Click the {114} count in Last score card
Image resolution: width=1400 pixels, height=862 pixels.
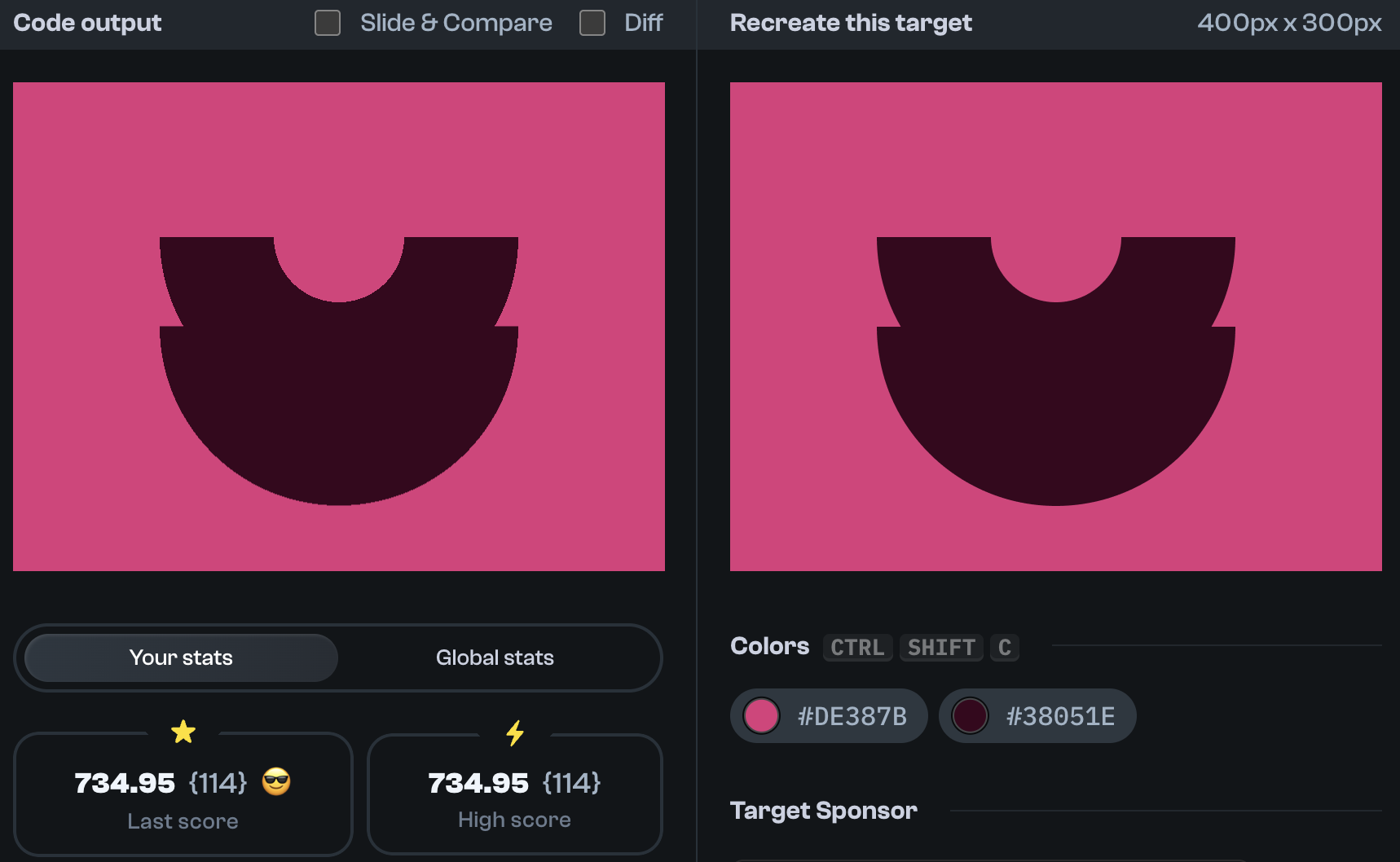218,783
